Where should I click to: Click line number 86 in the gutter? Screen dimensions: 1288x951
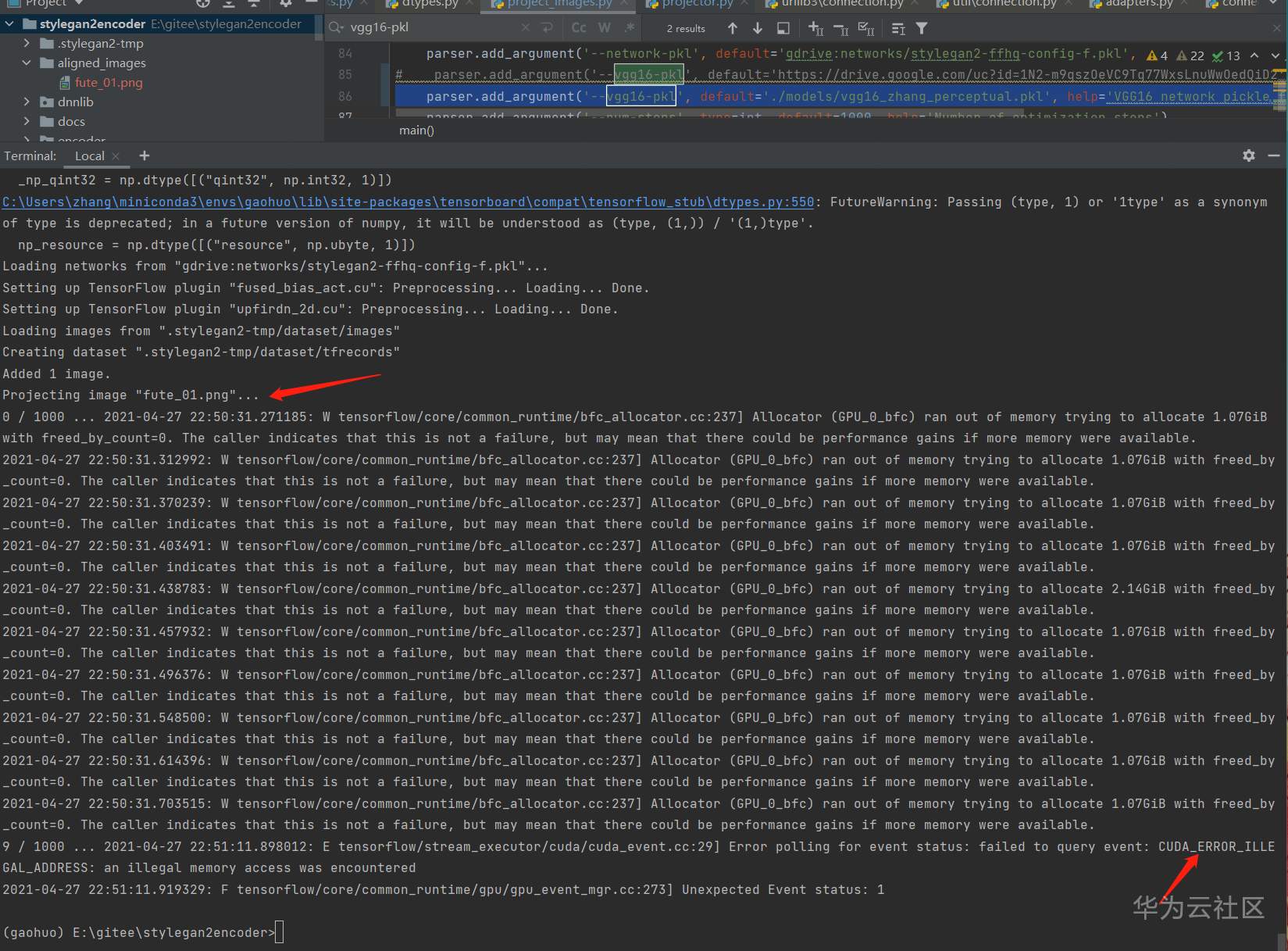pyautogui.click(x=345, y=96)
